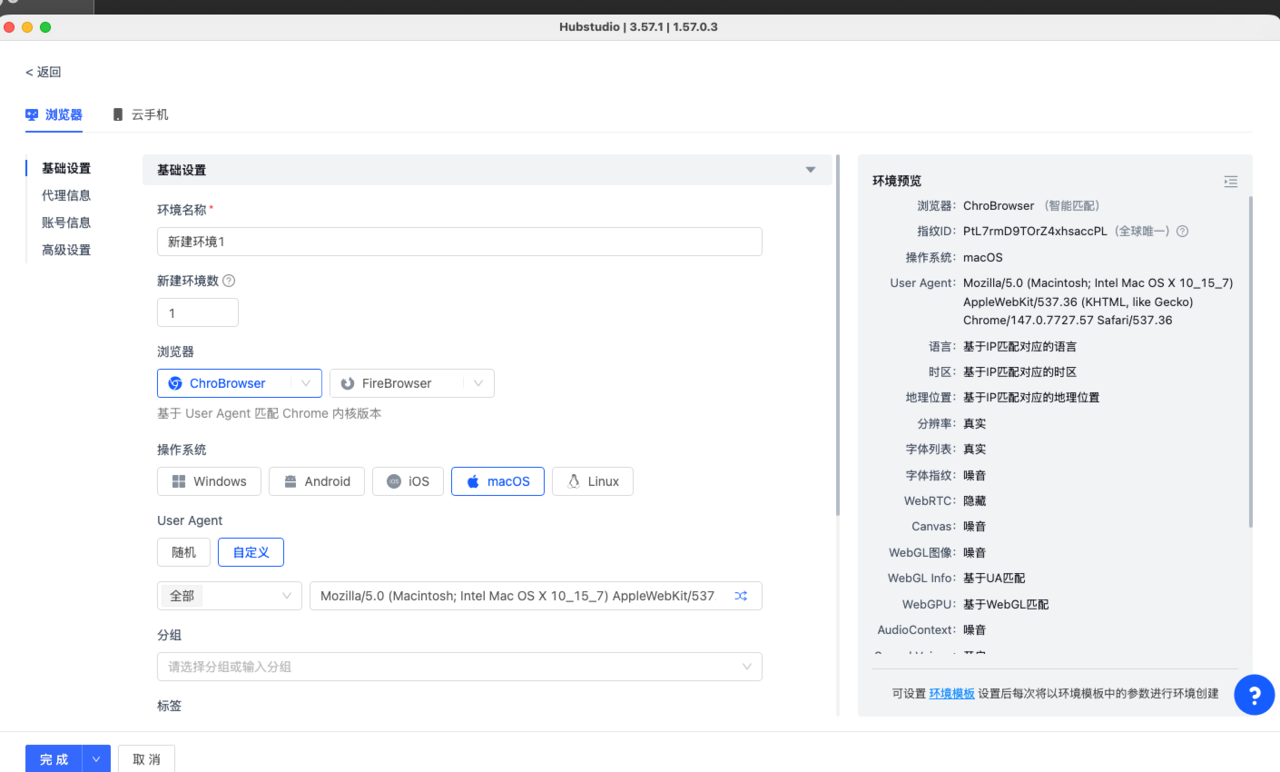
Task: Go to 高级设置 in the side menu
Action: point(66,250)
